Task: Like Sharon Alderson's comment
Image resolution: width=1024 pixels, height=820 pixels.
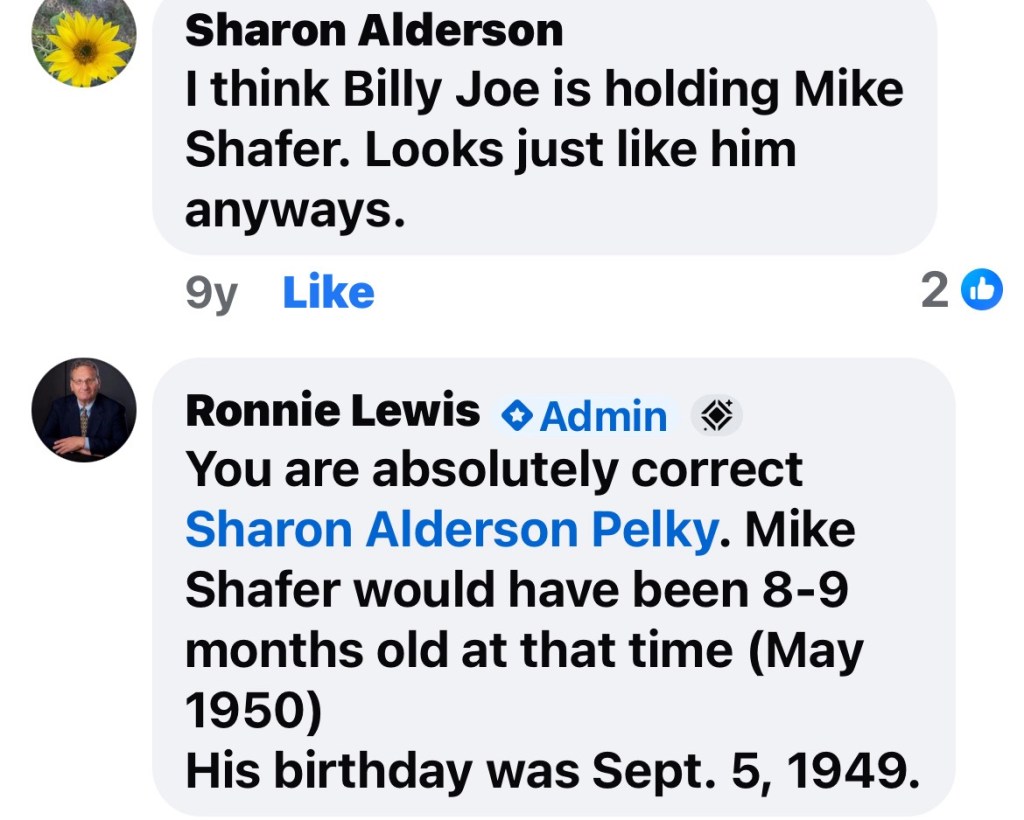Action: 328,293
